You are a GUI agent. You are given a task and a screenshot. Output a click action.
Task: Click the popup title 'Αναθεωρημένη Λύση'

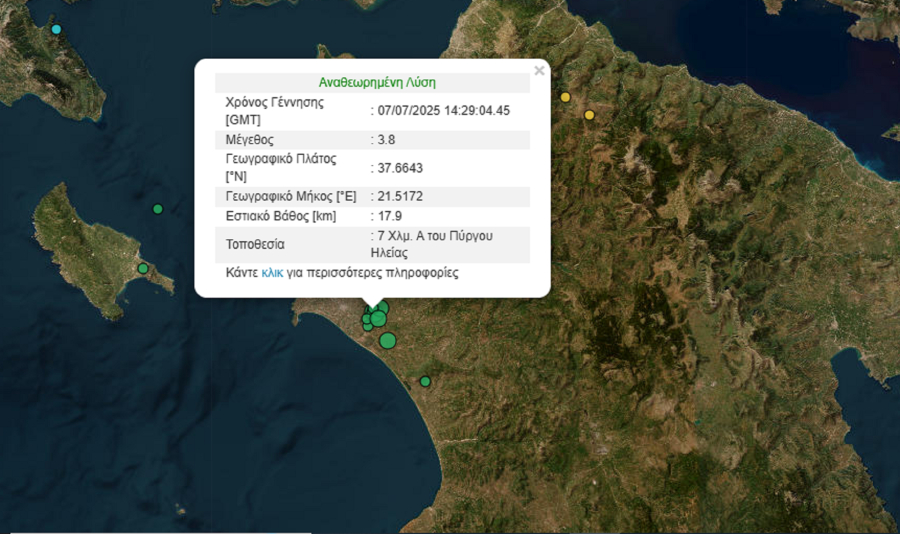376,82
